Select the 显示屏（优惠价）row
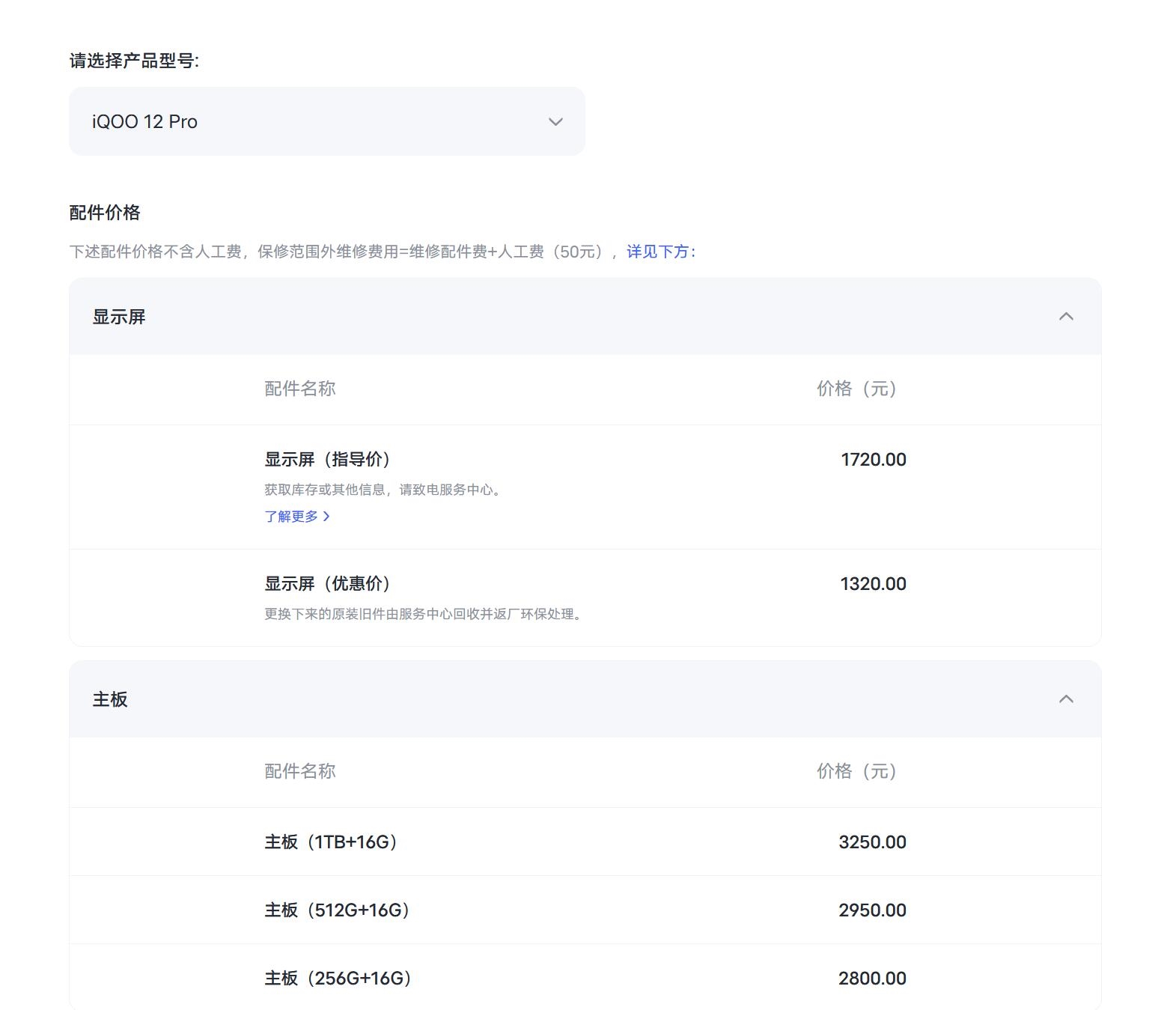This screenshot has width=1176, height=1010. point(327,584)
